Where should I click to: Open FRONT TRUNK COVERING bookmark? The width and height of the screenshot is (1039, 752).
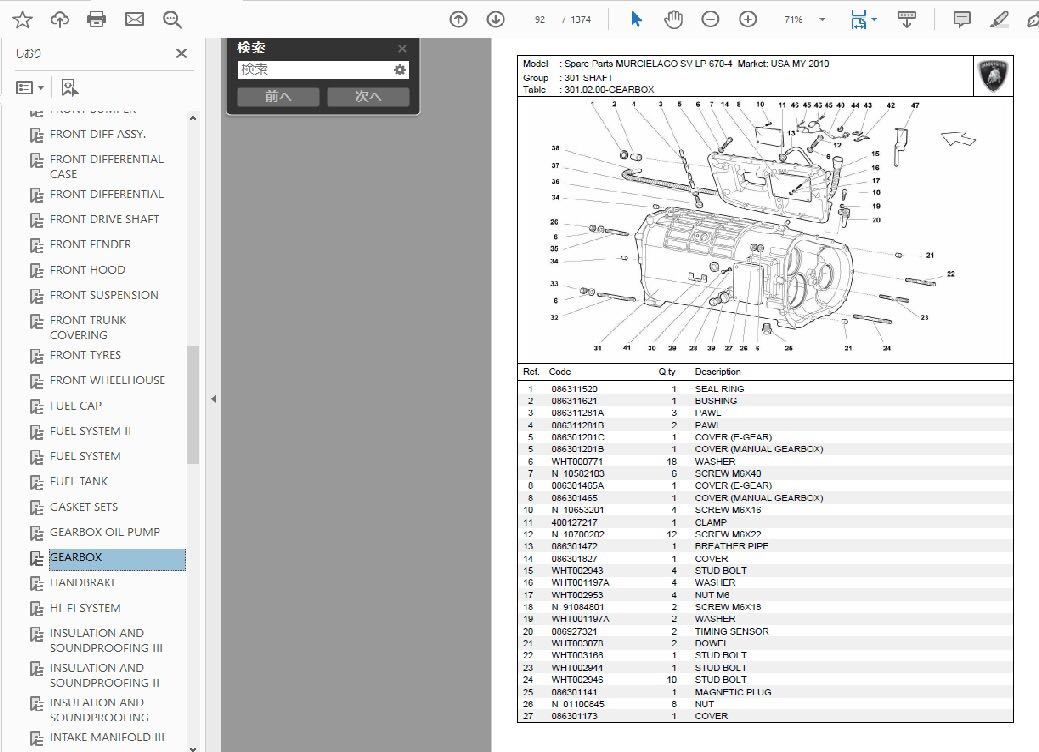point(88,327)
